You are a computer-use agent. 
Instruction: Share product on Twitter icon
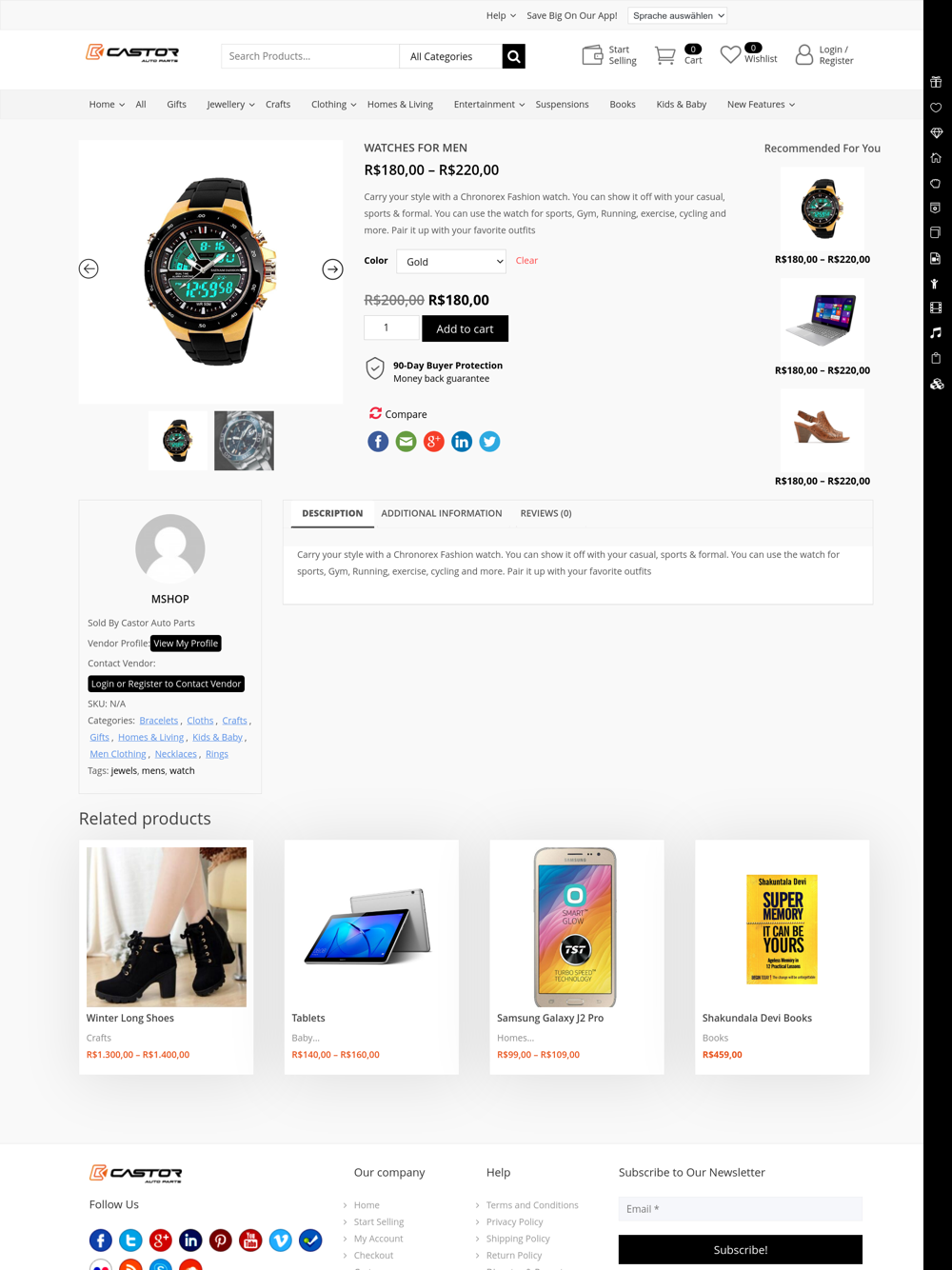pos(489,442)
